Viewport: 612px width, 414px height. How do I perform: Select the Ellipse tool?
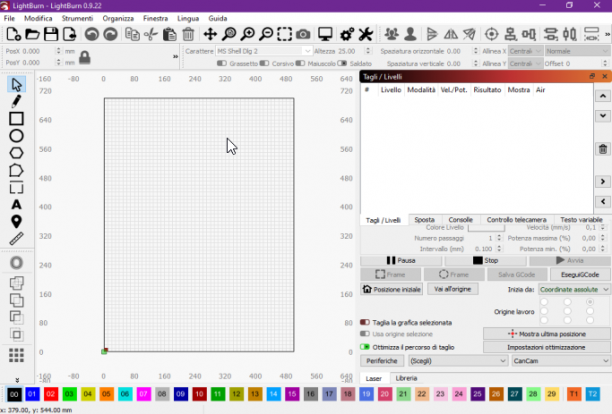click(x=16, y=136)
